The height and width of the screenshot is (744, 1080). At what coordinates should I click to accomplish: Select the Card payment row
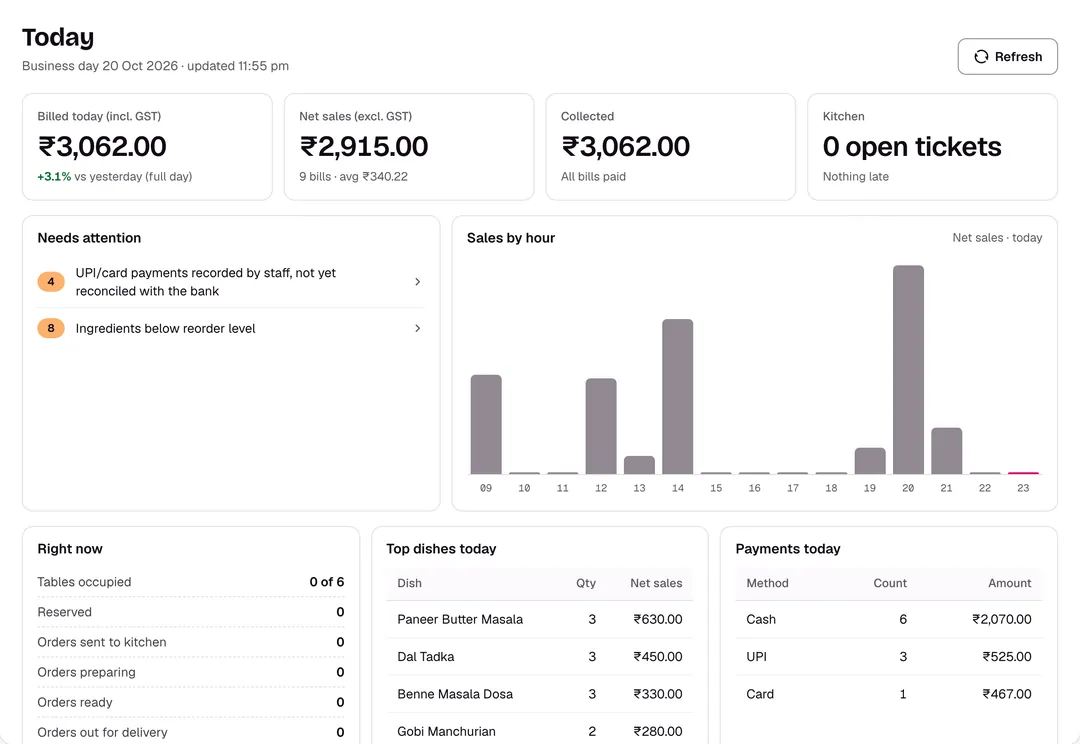click(889, 694)
